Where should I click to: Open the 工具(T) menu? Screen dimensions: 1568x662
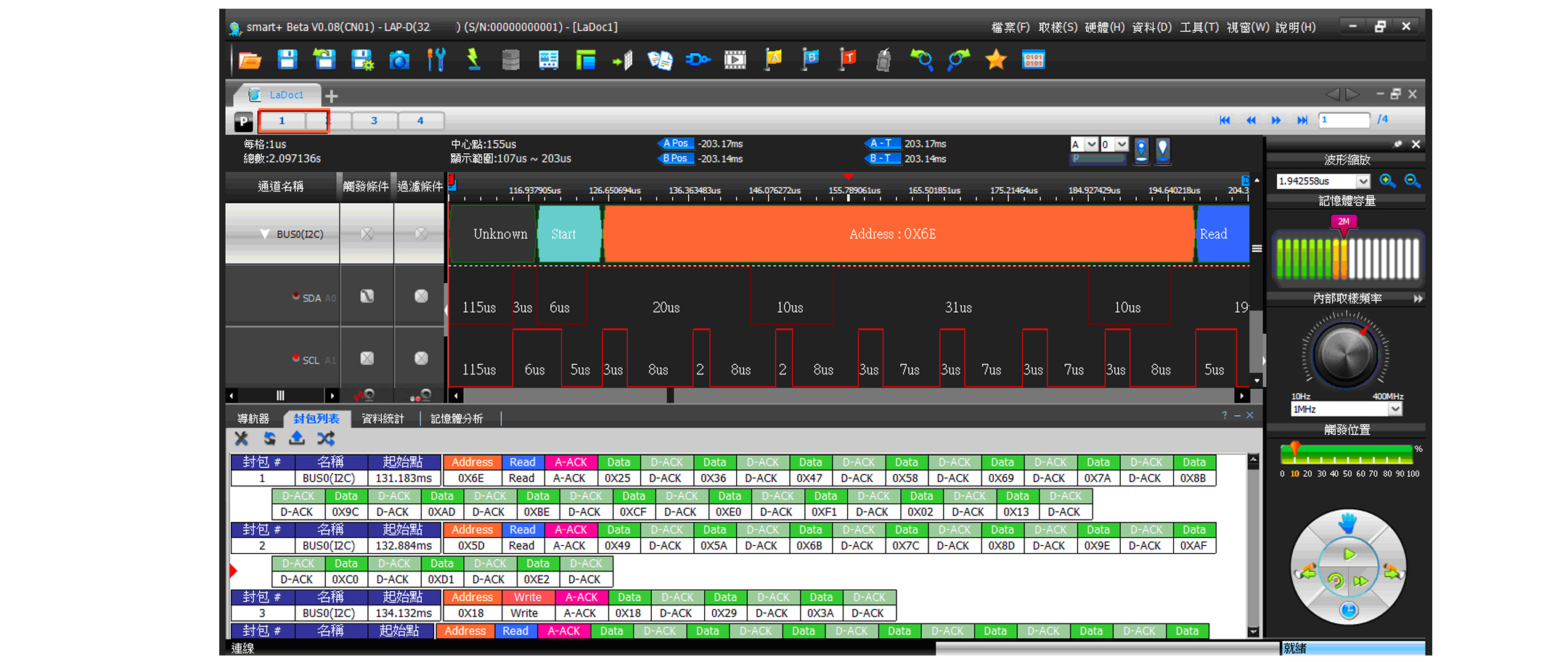[x=1199, y=28]
